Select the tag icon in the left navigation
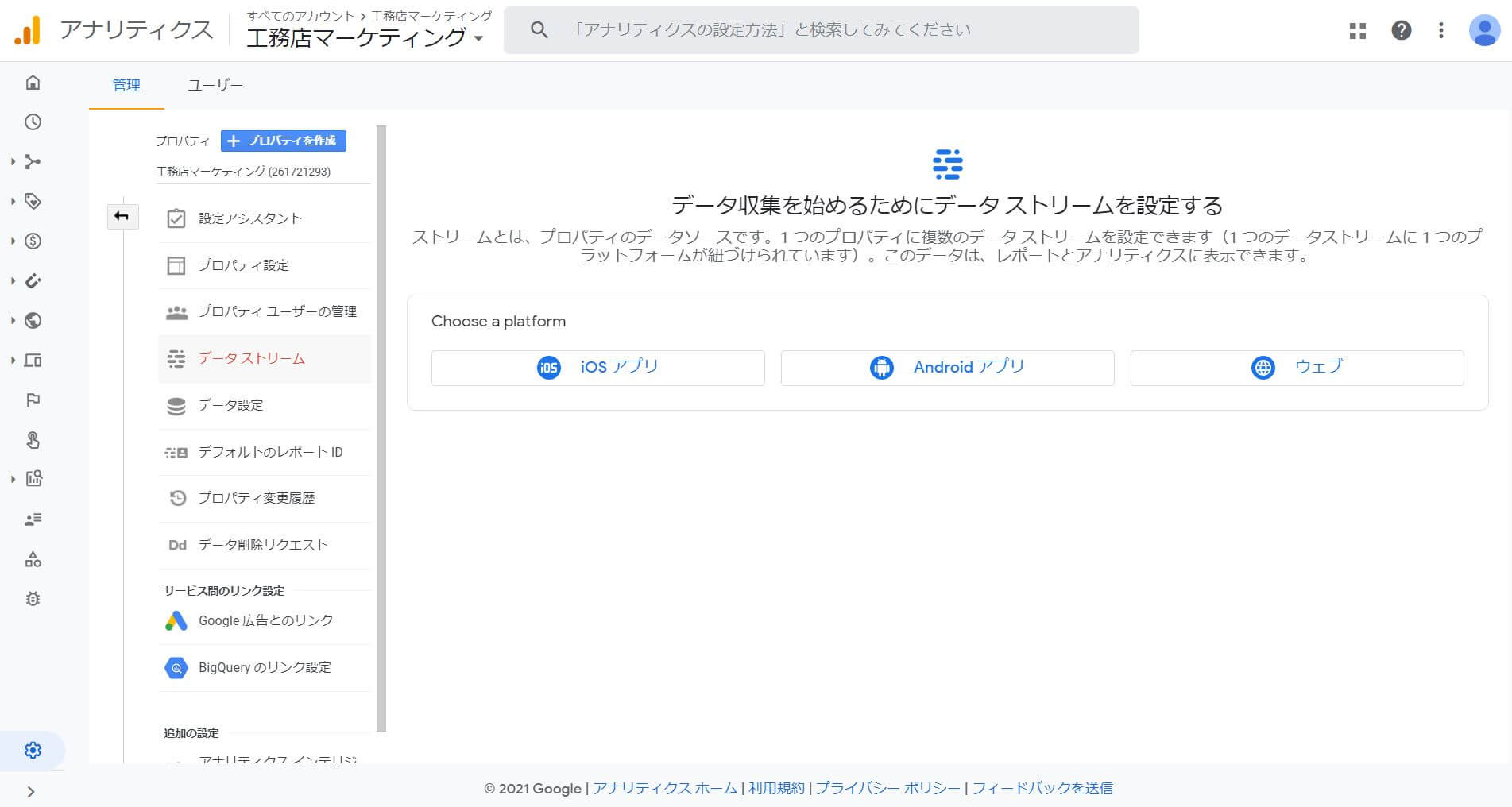The height and width of the screenshot is (807, 1512). tap(33, 202)
